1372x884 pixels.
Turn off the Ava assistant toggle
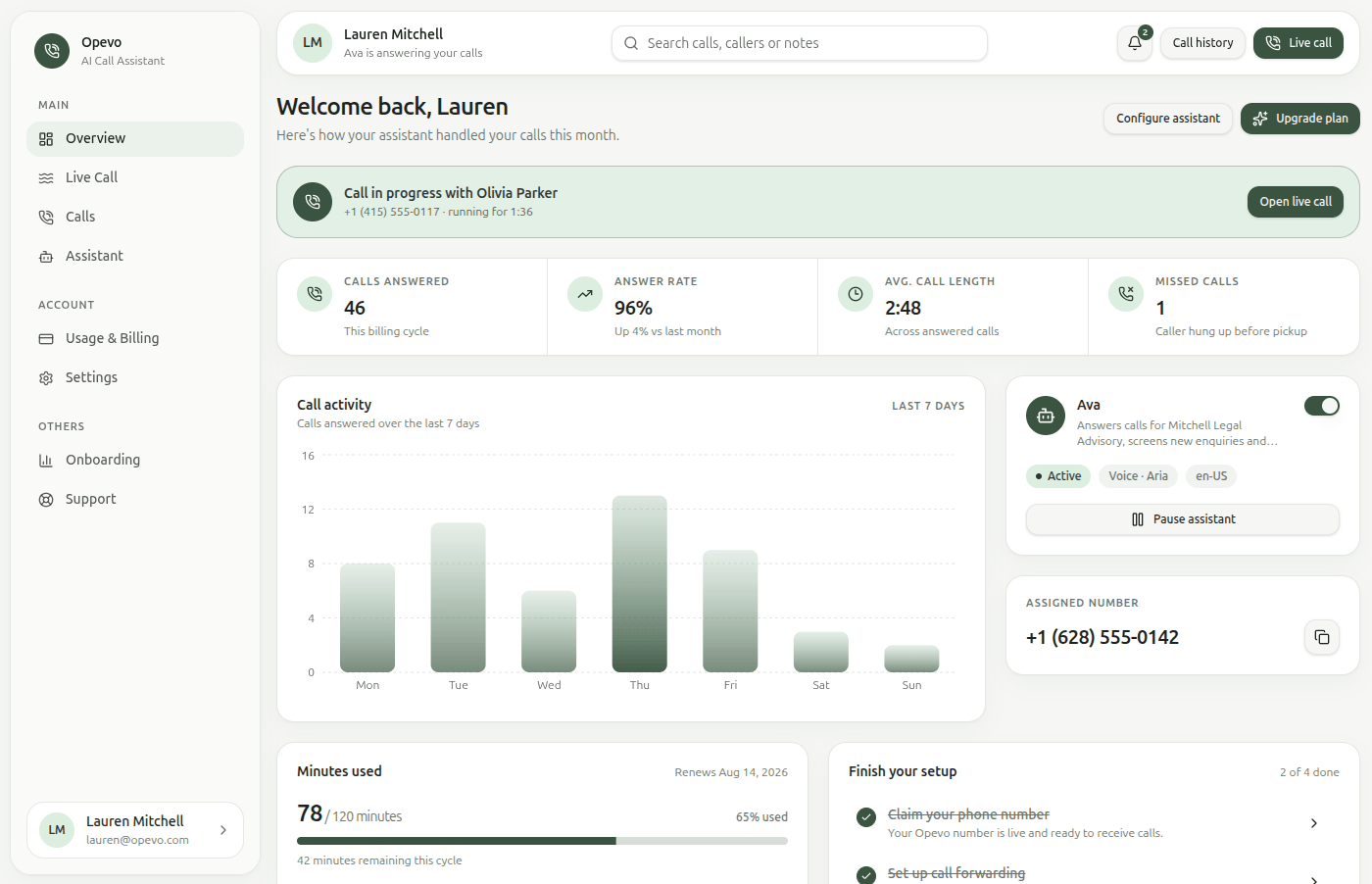[x=1322, y=406]
